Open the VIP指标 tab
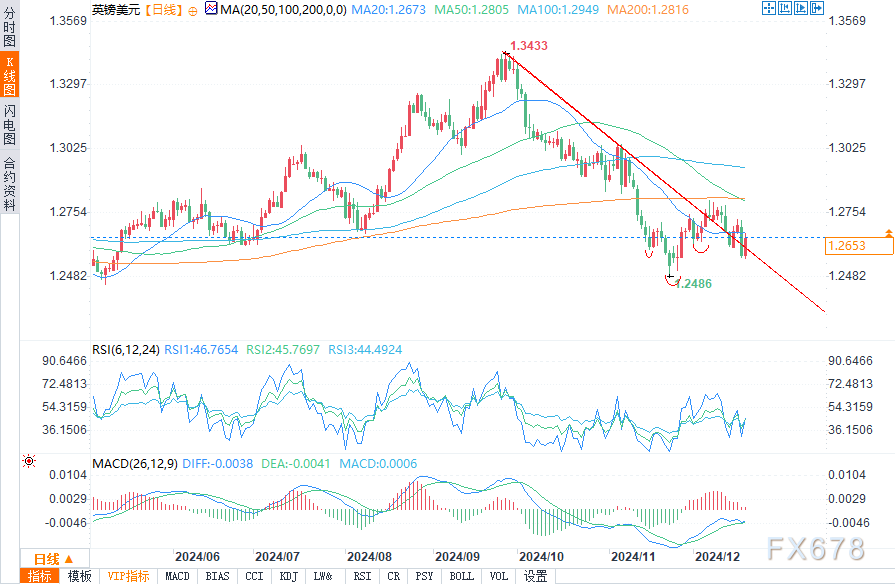This screenshot has height=584, width=895. (128, 576)
